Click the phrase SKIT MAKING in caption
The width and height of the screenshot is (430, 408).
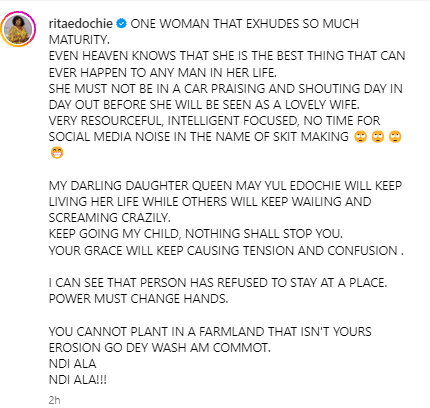(311, 137)
